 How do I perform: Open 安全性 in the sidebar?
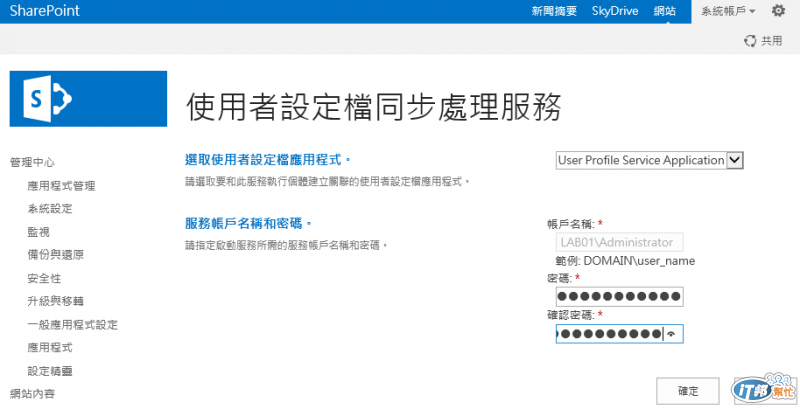44,278
